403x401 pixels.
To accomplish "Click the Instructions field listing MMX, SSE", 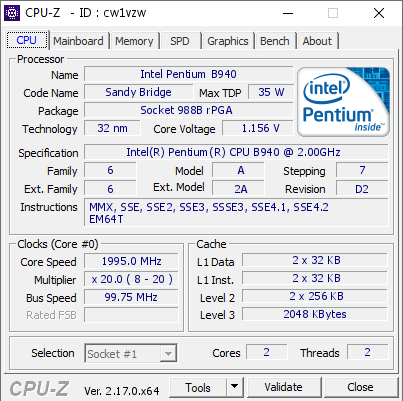I will (236, 213).
